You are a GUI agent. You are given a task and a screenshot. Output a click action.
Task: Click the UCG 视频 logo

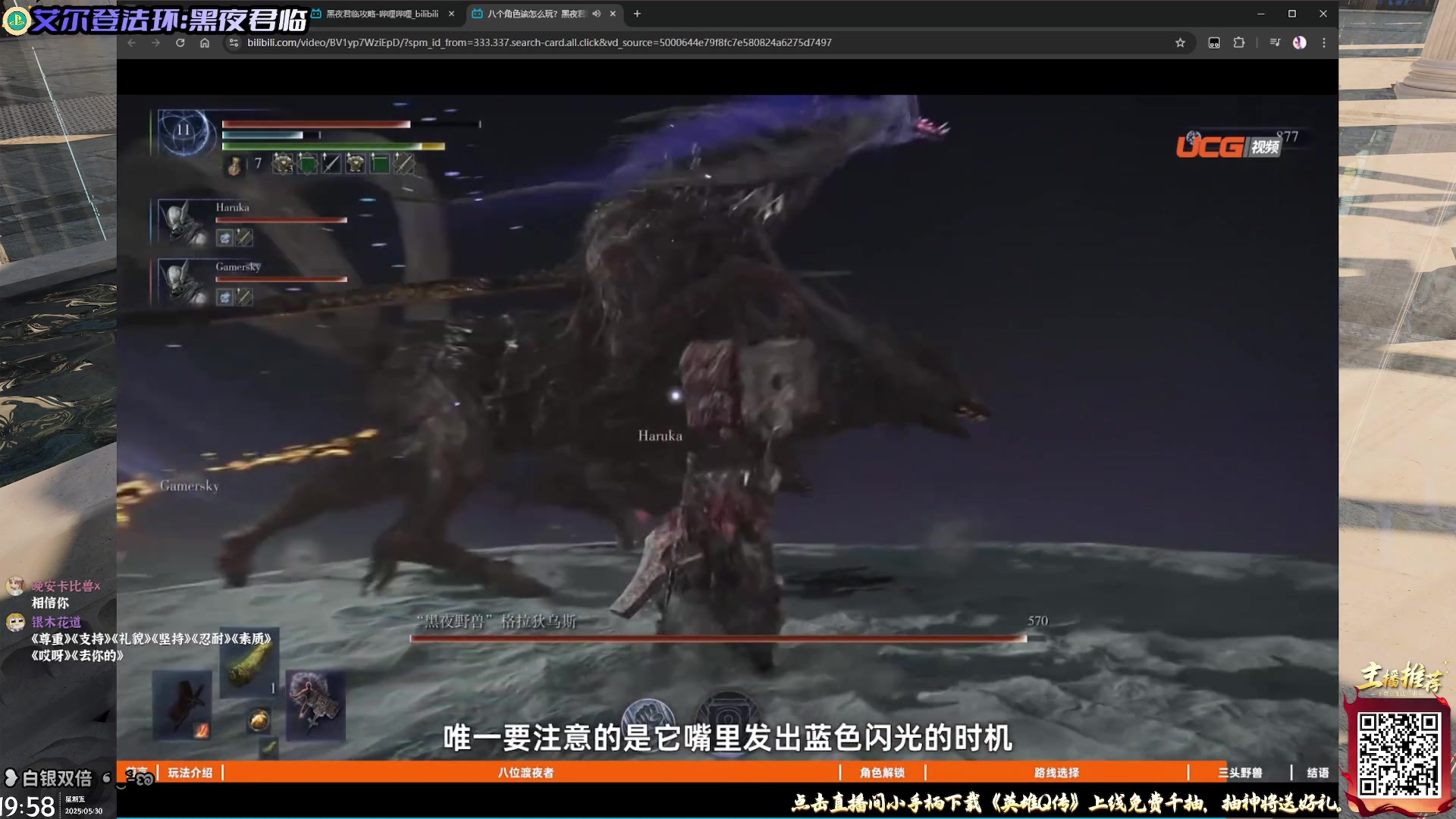(x=1228, y=146)
